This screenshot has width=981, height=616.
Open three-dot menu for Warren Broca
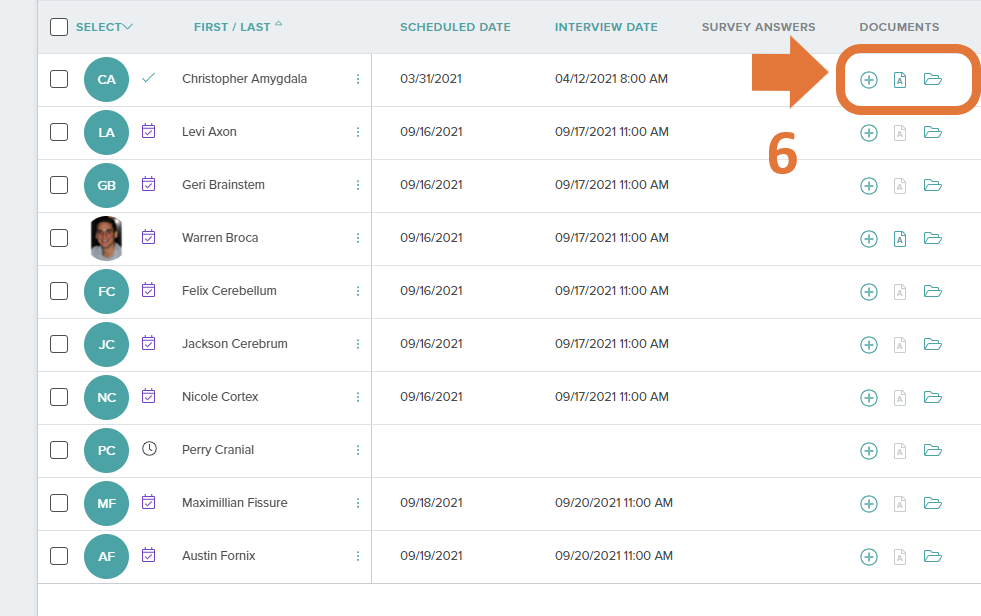358,238
